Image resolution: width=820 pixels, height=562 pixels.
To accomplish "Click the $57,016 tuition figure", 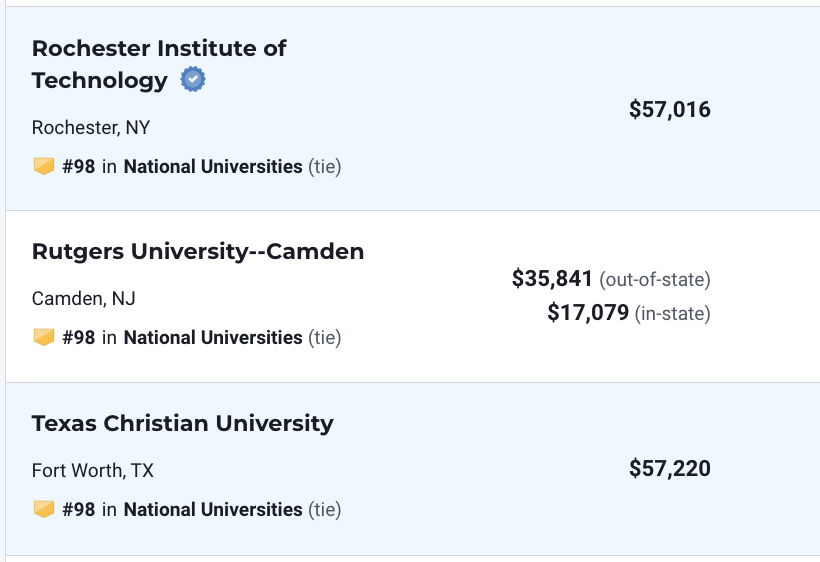I will (x=670, y=110).
